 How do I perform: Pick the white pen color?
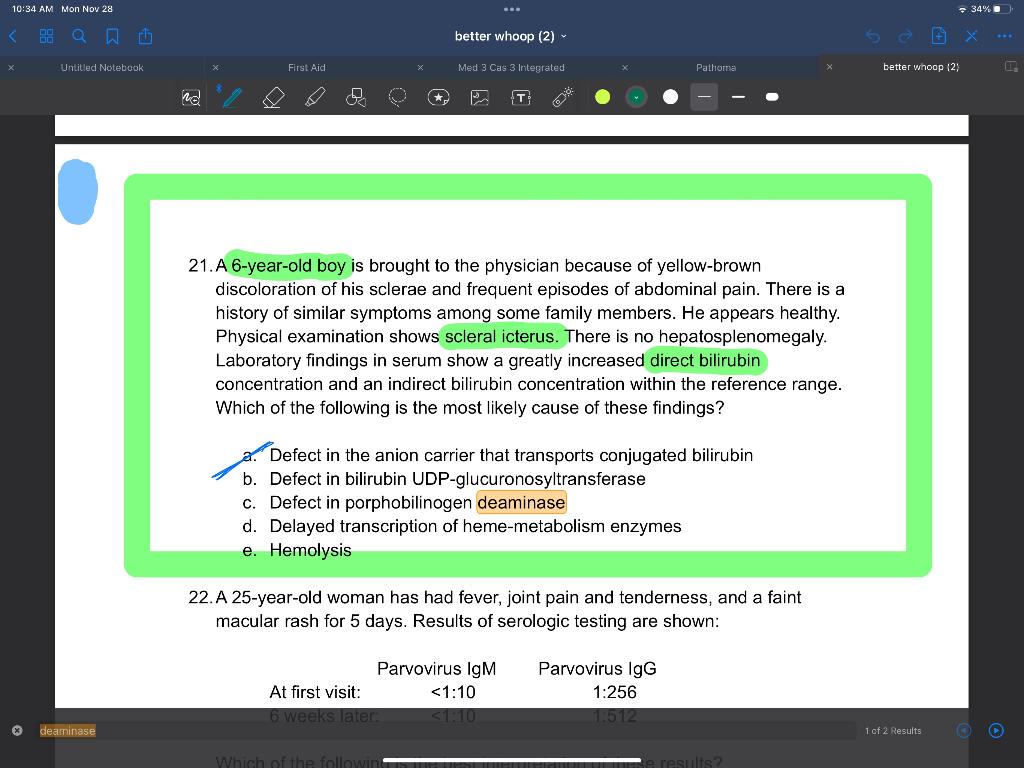tap(671, 97)
